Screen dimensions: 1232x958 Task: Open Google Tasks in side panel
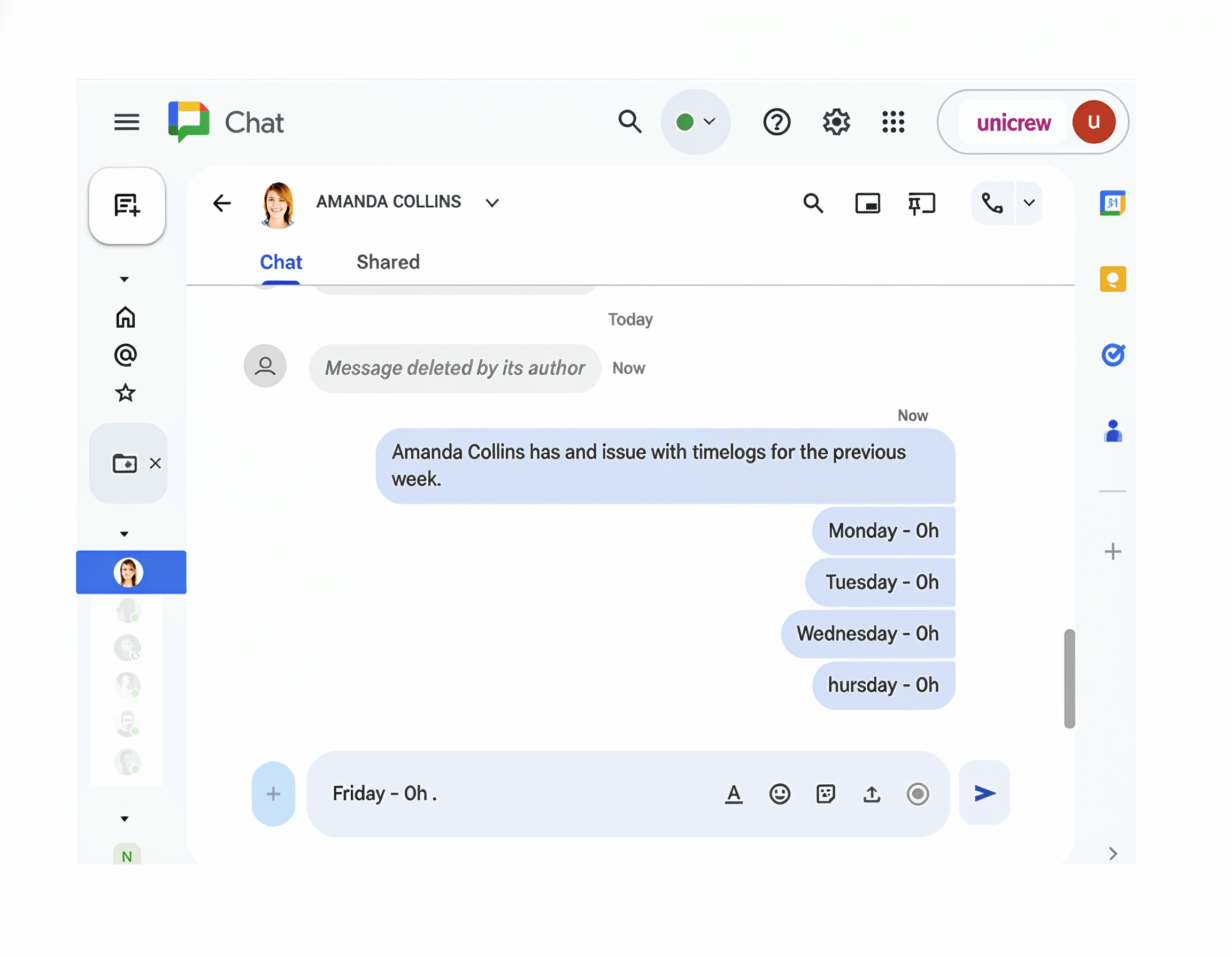tap(1113, 355)
